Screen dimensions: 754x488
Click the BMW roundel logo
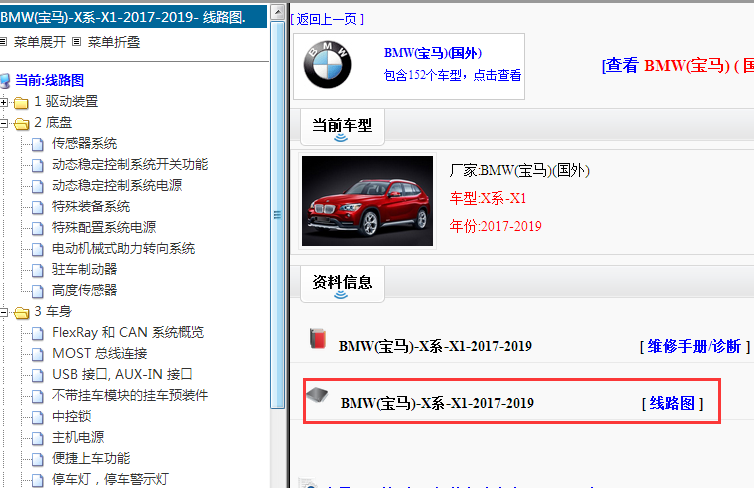pos(327,64)
